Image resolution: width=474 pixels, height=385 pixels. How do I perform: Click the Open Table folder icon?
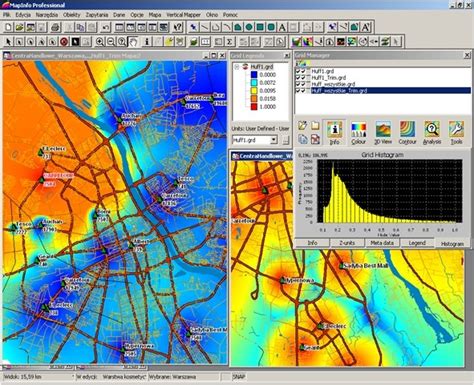pyautogui.click(x=20, y=27)
